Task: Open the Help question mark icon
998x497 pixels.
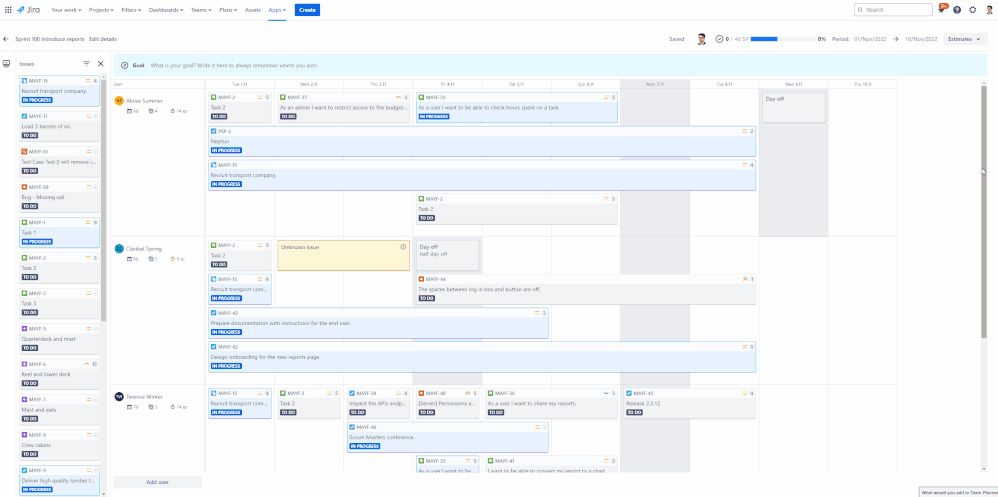Action: 957,10
